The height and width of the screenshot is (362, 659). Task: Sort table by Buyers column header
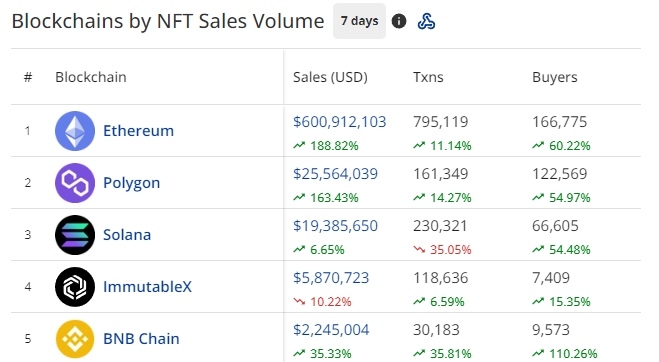tap(555, 77)
